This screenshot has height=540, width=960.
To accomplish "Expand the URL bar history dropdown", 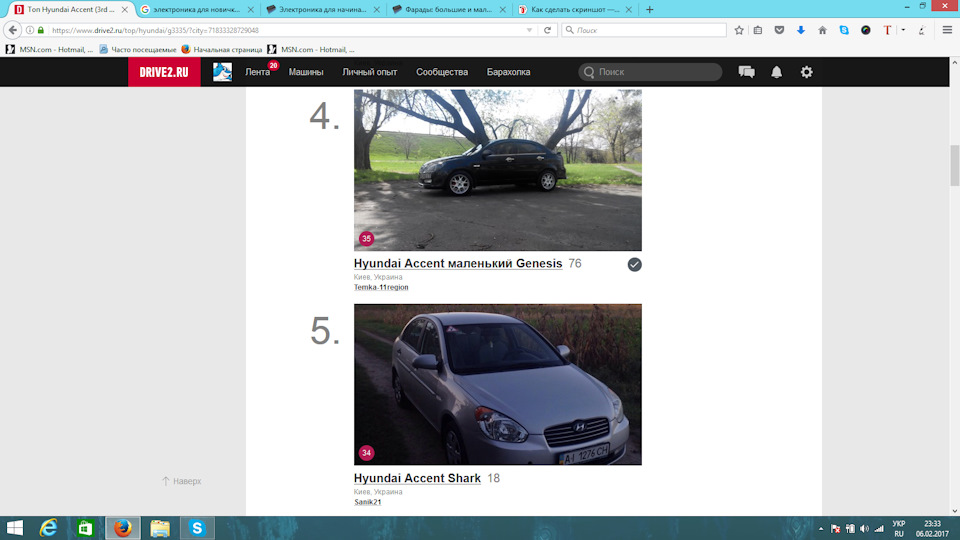I will tap(529, 30).
